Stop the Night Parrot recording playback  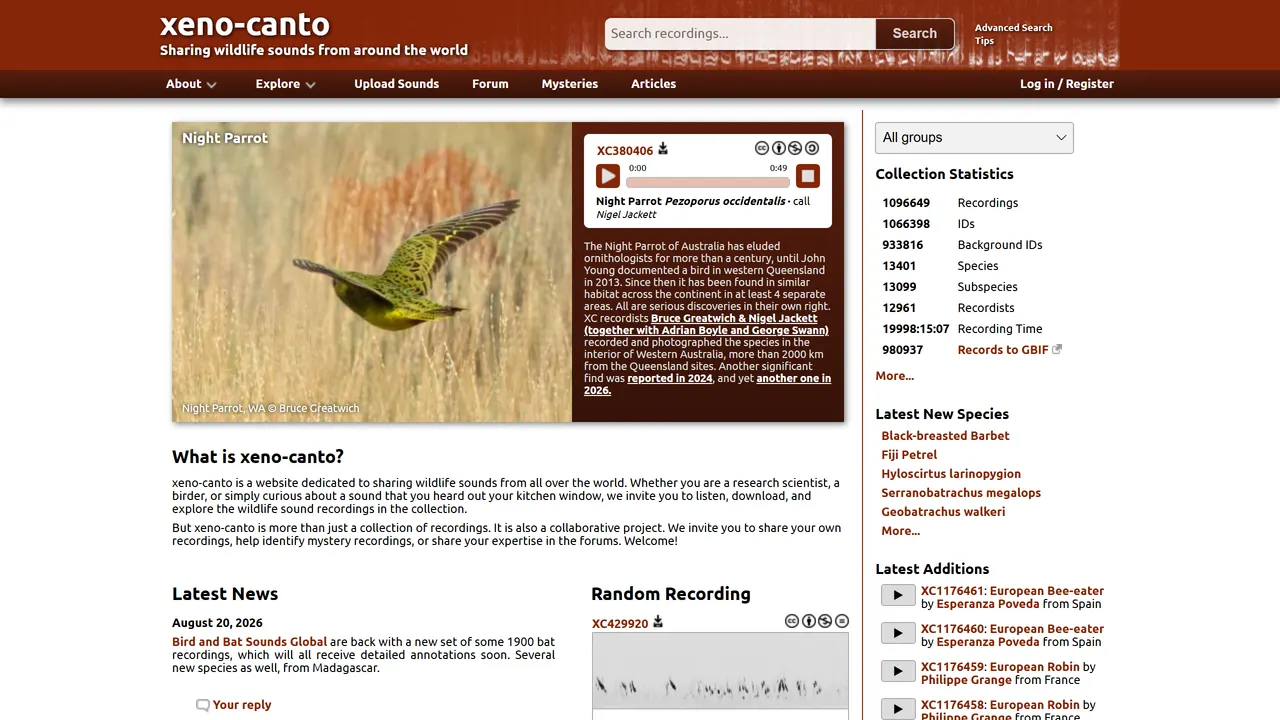(x=808, y=176)
